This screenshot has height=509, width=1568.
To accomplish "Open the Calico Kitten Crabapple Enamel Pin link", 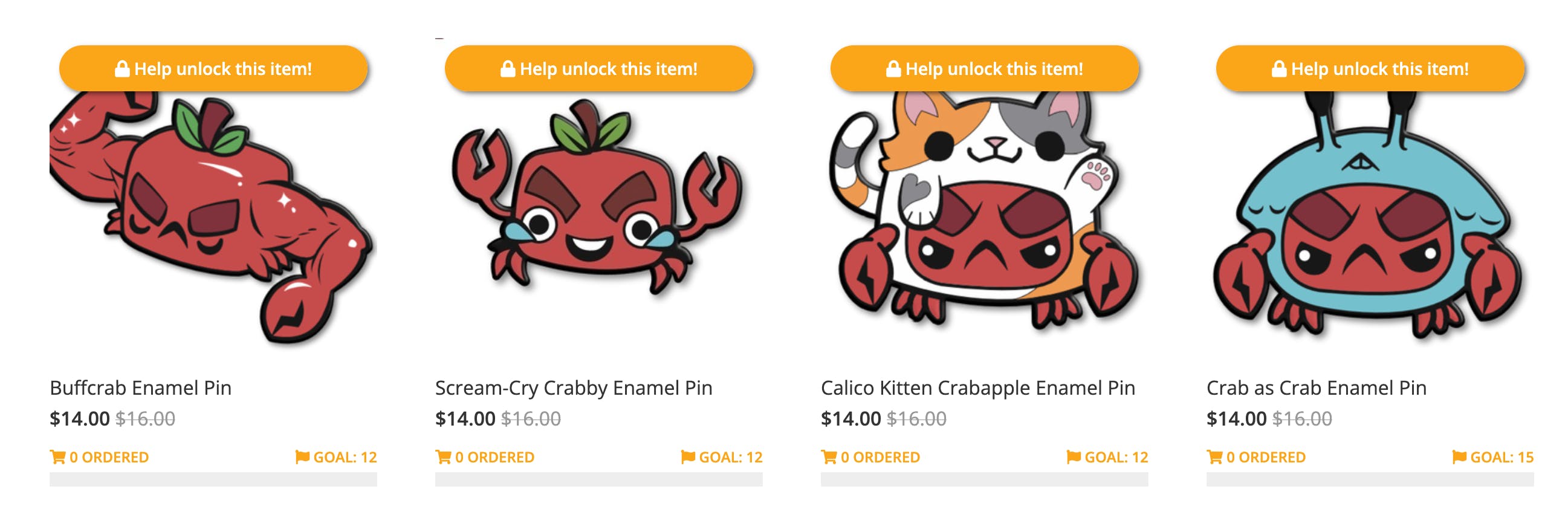I will 977,388.
